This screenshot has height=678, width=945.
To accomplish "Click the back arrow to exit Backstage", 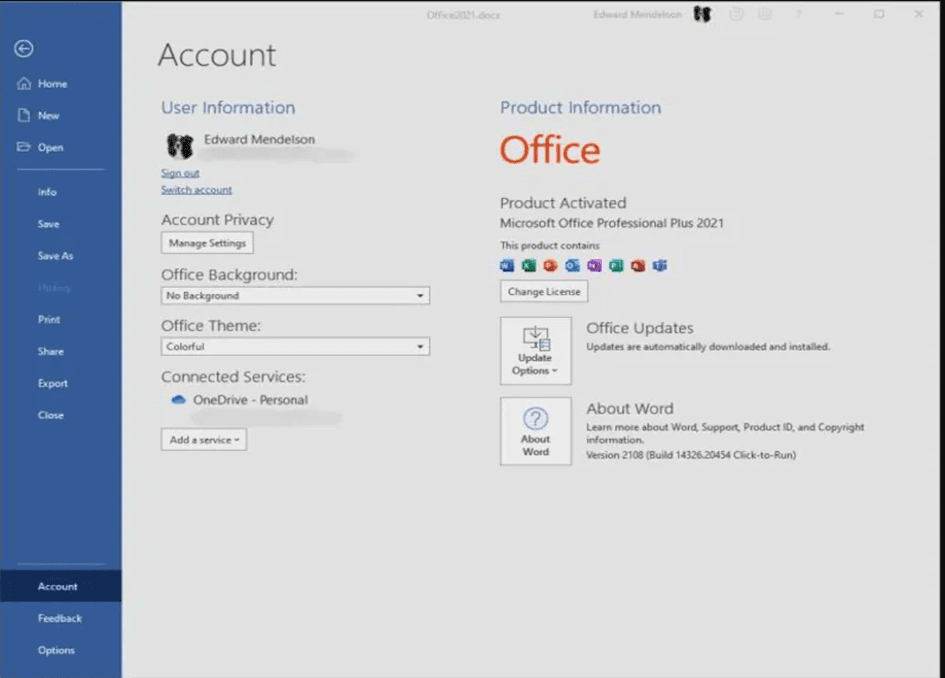I will (x=24, y=49).
